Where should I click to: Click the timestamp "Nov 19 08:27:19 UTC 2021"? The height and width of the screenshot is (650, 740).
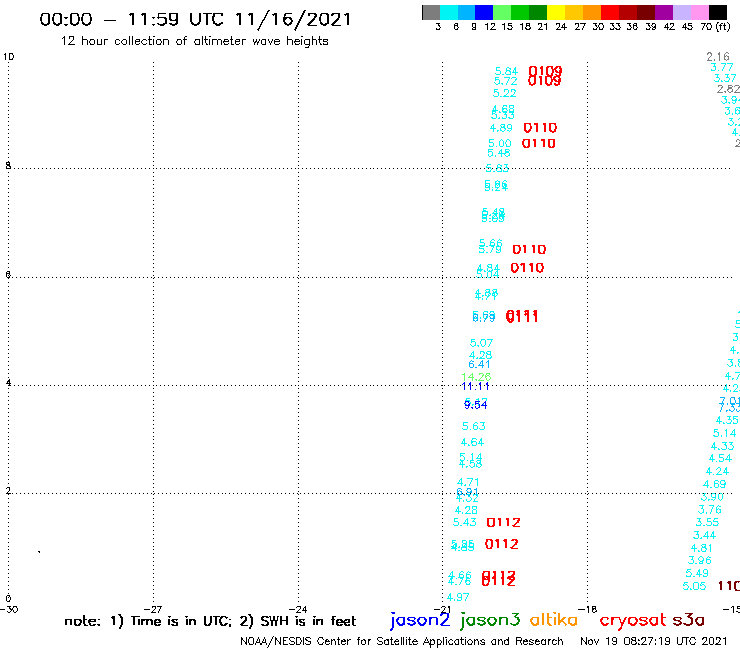[x=654, y=641]
